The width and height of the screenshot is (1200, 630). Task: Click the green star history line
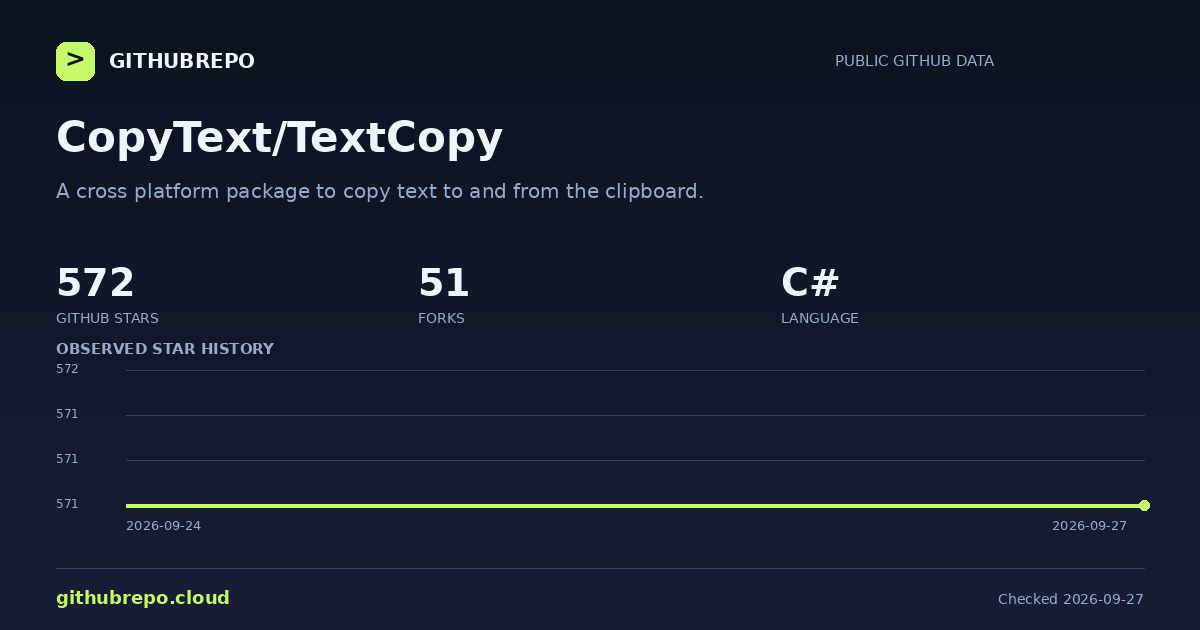click(x=635, y=505)
